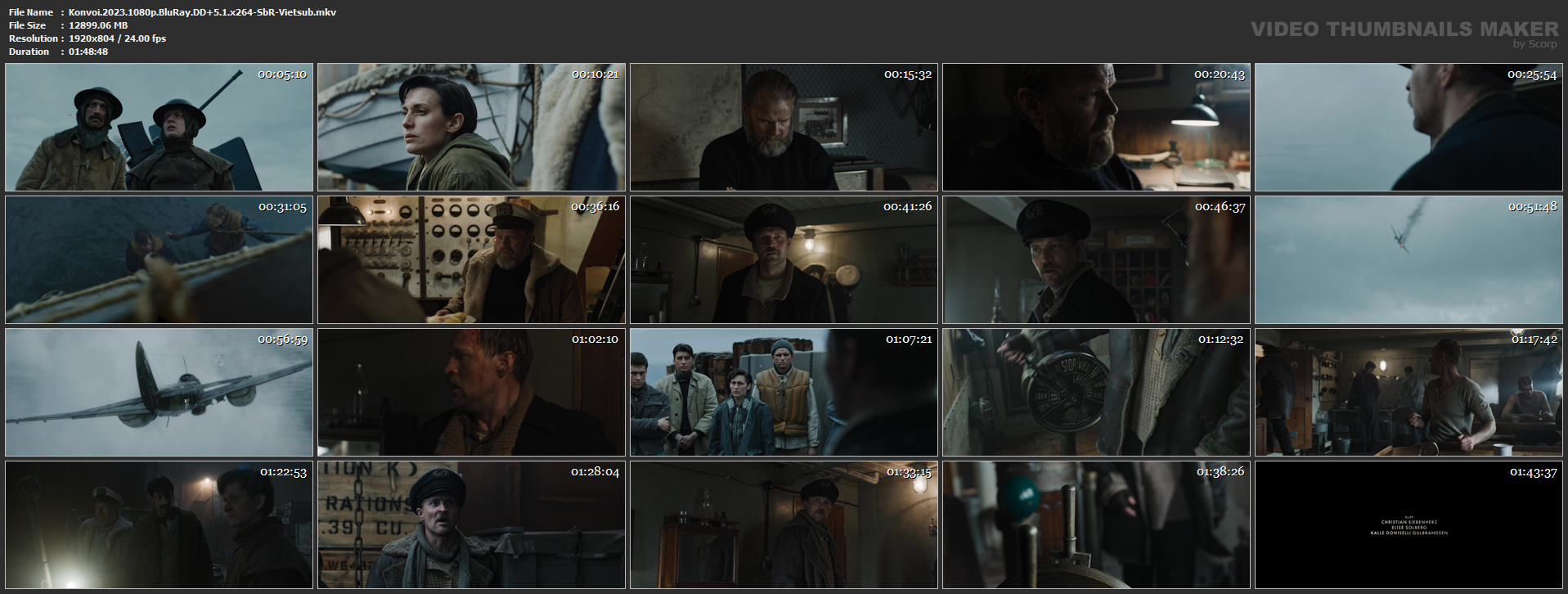Open the thumbnail stamped 00:10:21

click(471, 128)
